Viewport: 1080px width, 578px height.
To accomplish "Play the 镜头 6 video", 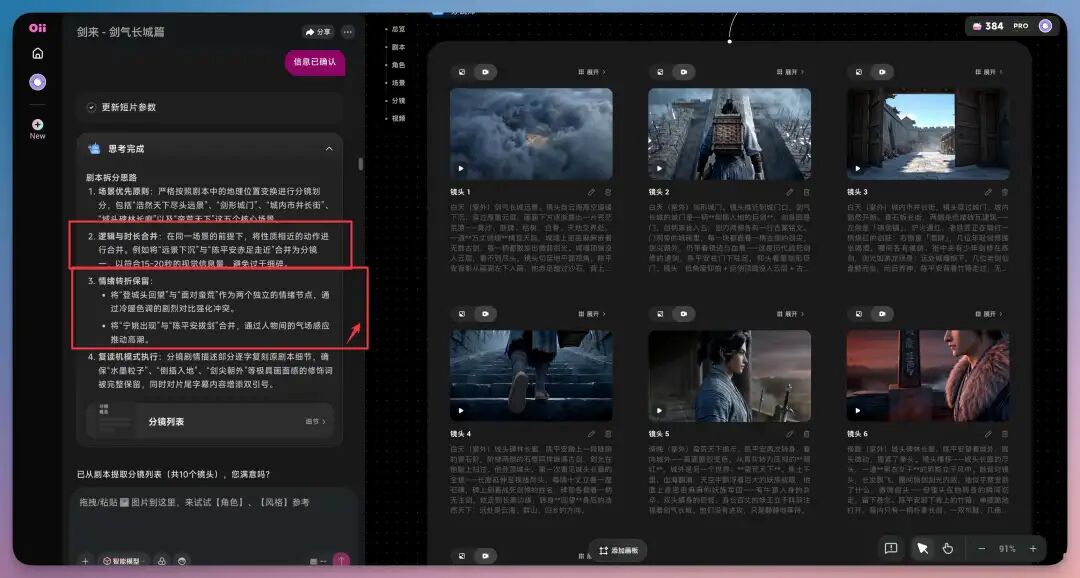I will [x=858, y=410].
